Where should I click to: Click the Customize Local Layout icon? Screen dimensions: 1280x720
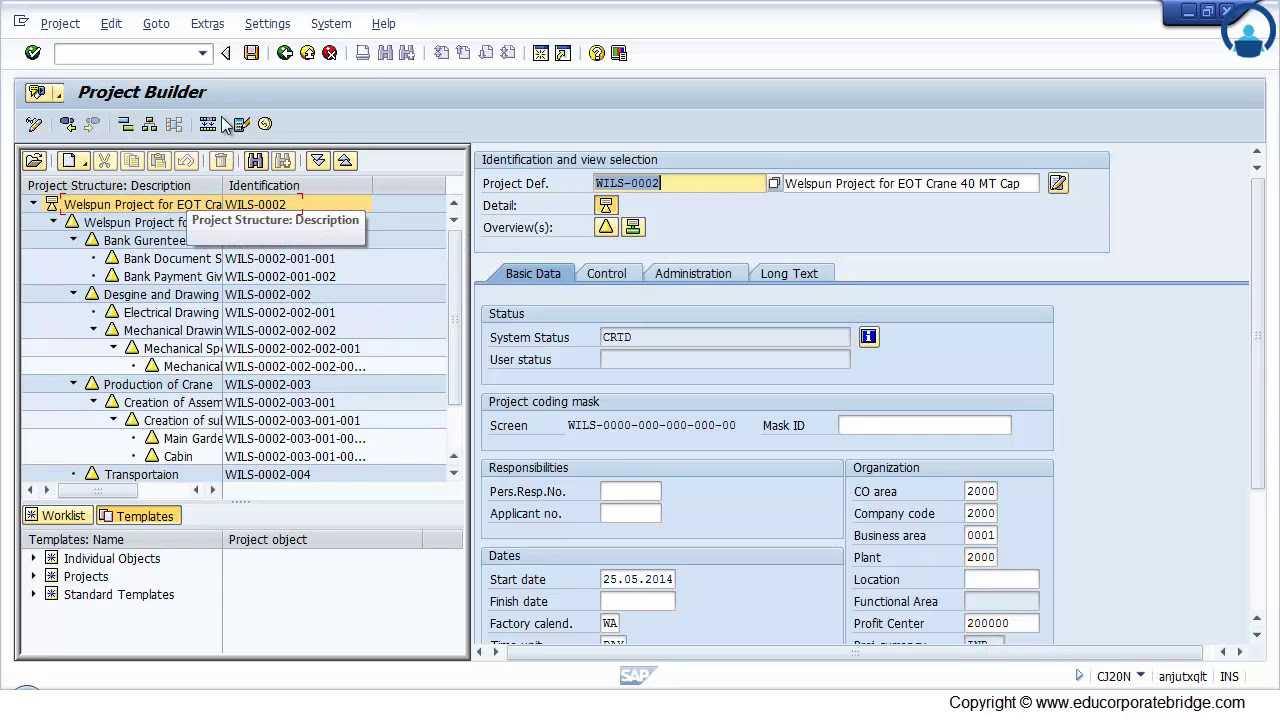(619, 53)
